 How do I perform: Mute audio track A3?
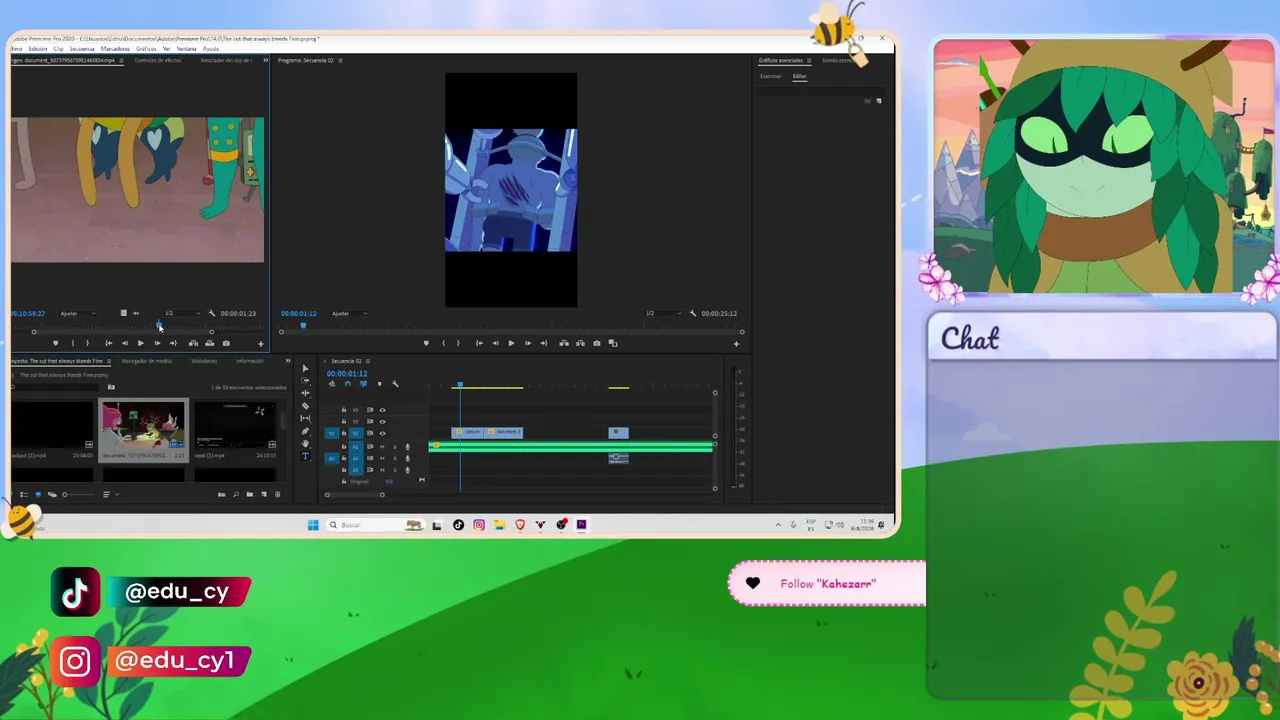click(x=382, y=469)
